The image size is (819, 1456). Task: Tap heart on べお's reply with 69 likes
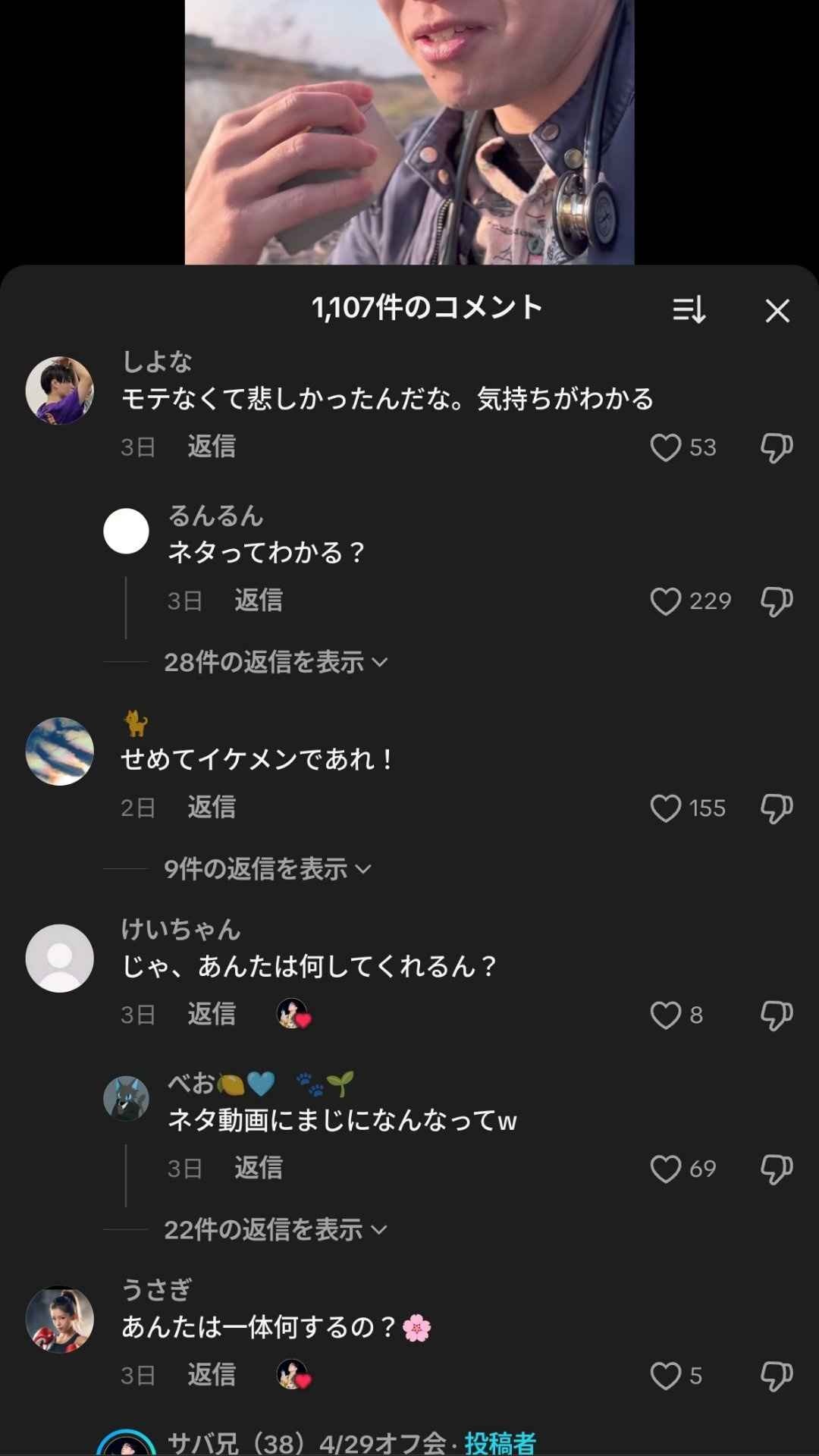coord(666,1169)
